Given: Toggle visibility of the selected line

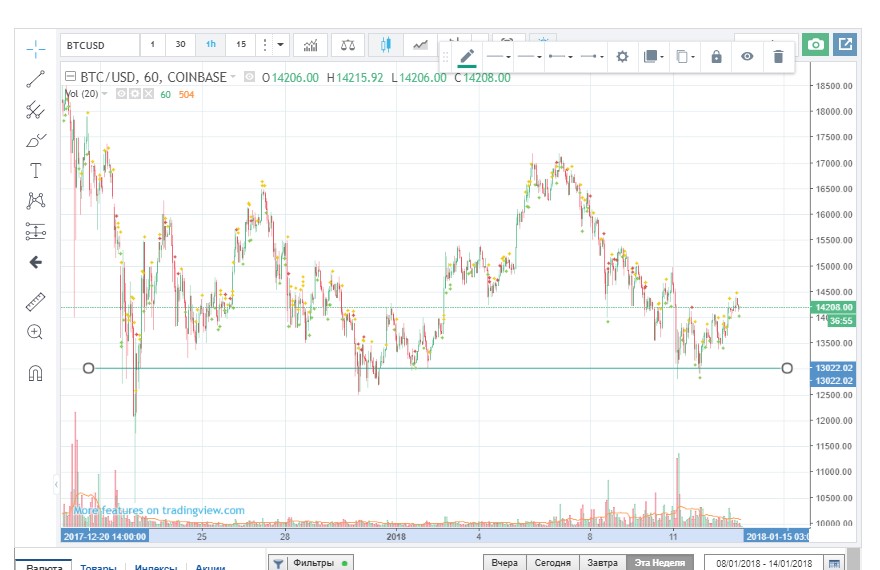Looking at the screenshot, I should [x=747, y=57].
